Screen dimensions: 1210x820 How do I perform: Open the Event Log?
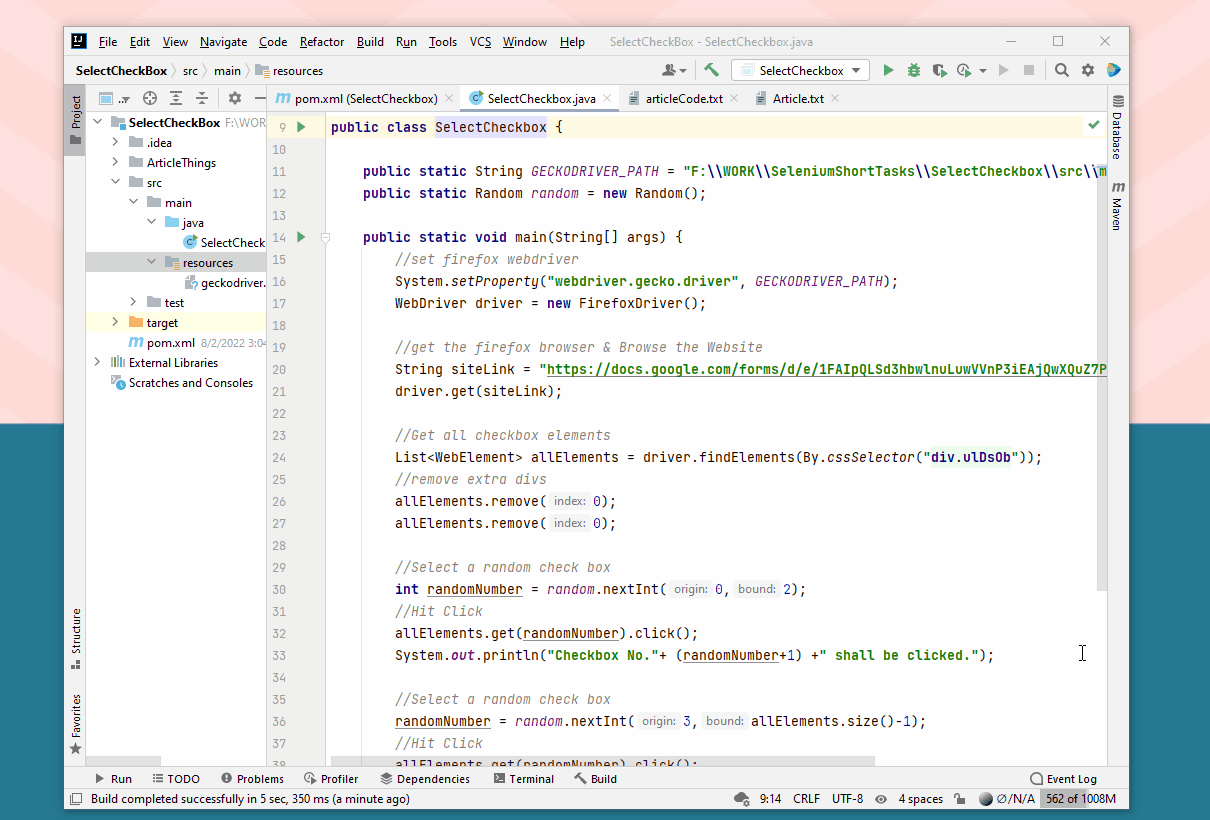pyautogui.click(x=1063, y=779)
